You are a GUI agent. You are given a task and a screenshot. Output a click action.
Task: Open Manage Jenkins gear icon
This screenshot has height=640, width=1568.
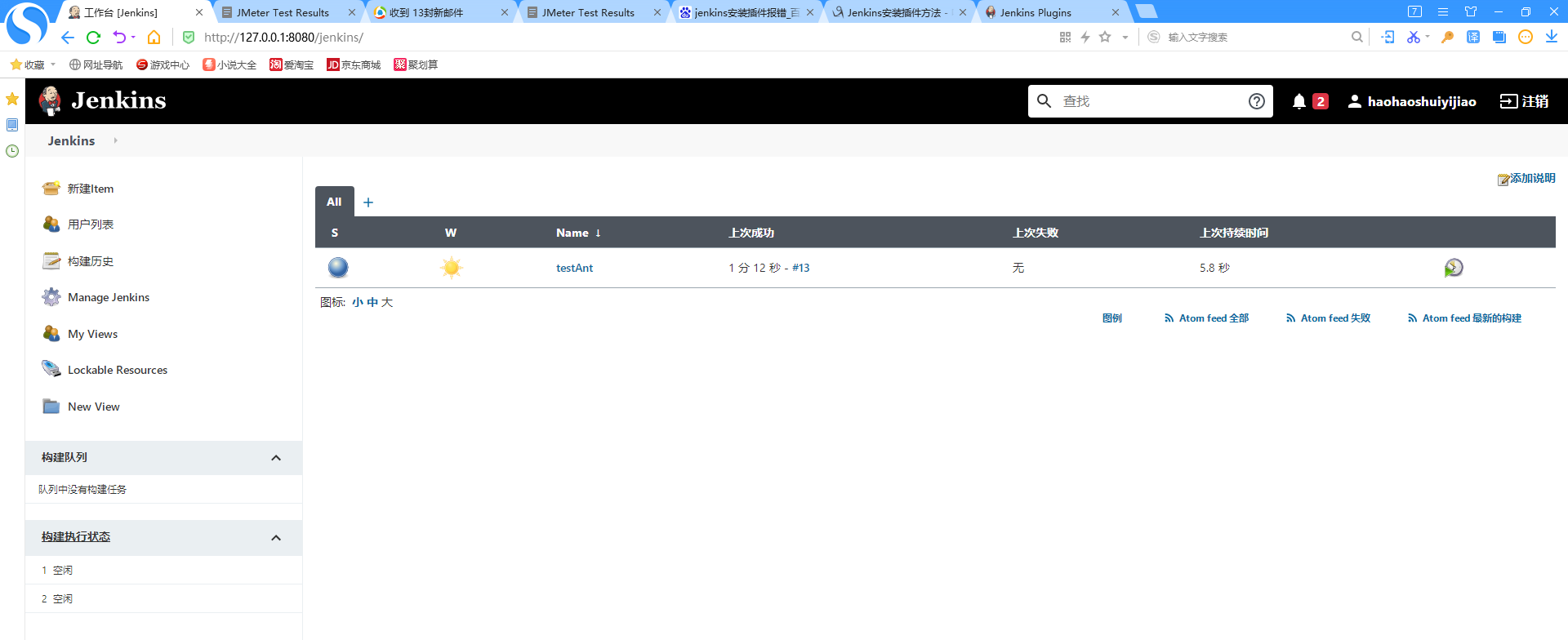[51, 297]
